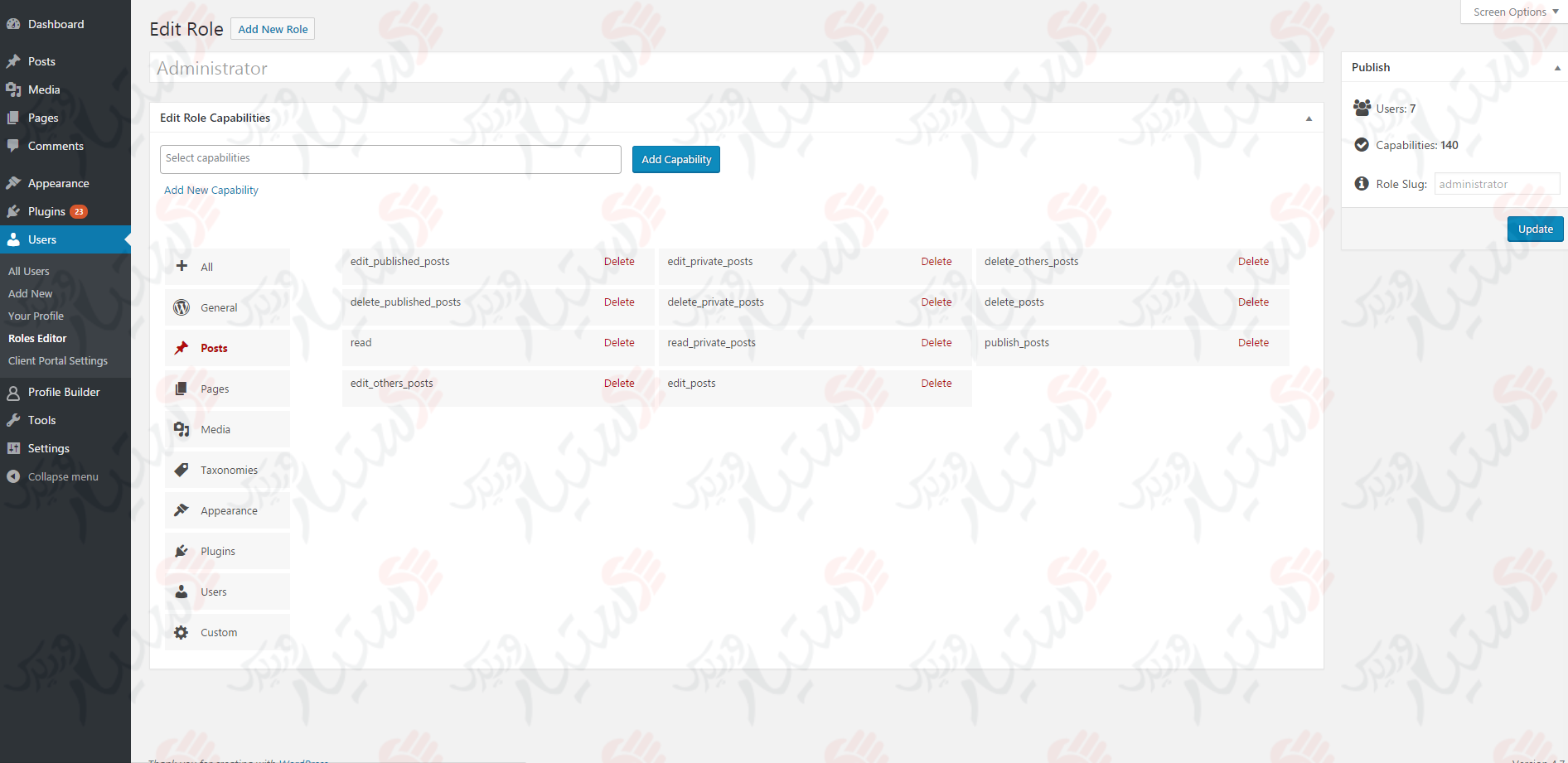Select the Posts pin icon in capability categories

182,348
